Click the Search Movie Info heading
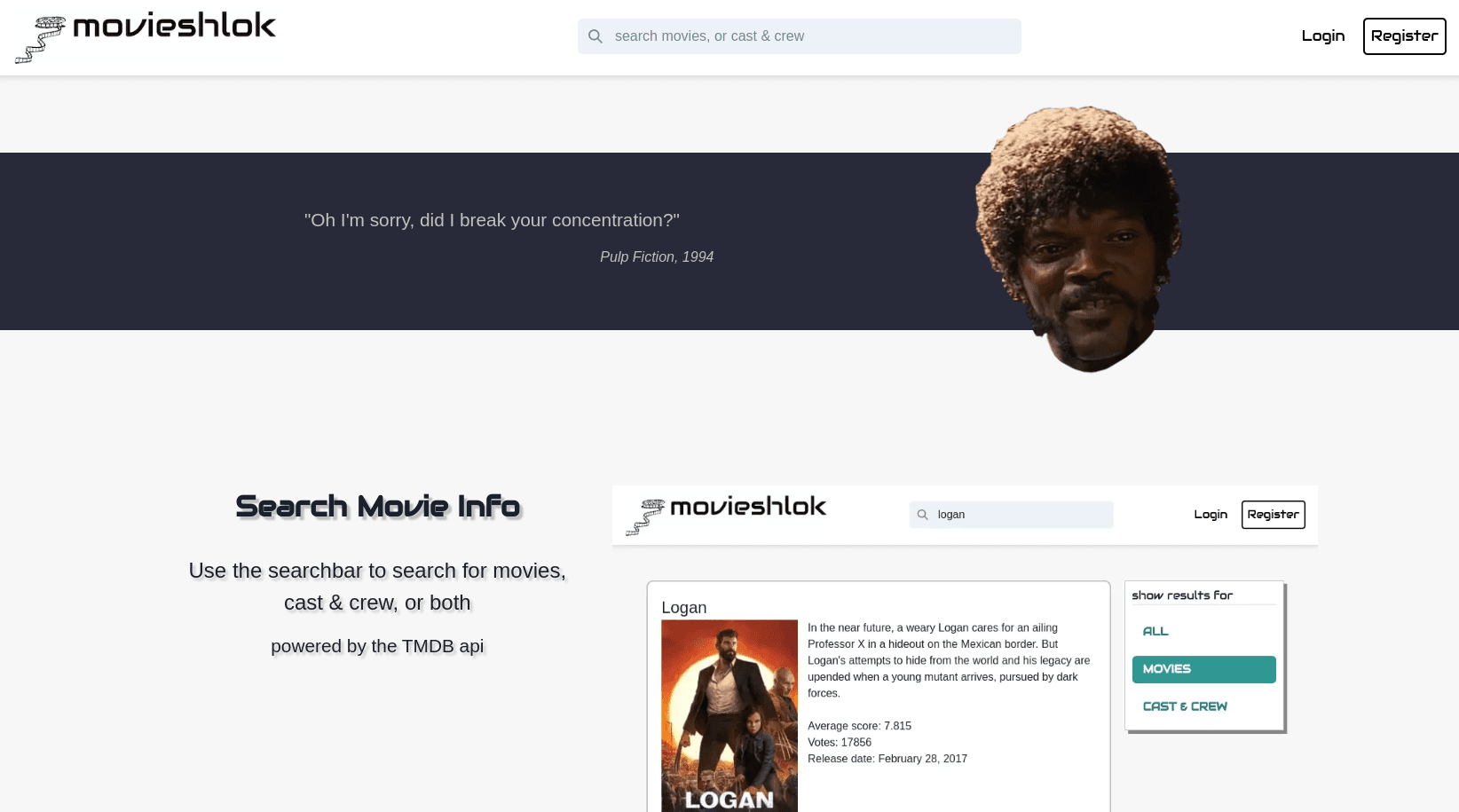The image size is (1459, 812). tap(377, 506)
